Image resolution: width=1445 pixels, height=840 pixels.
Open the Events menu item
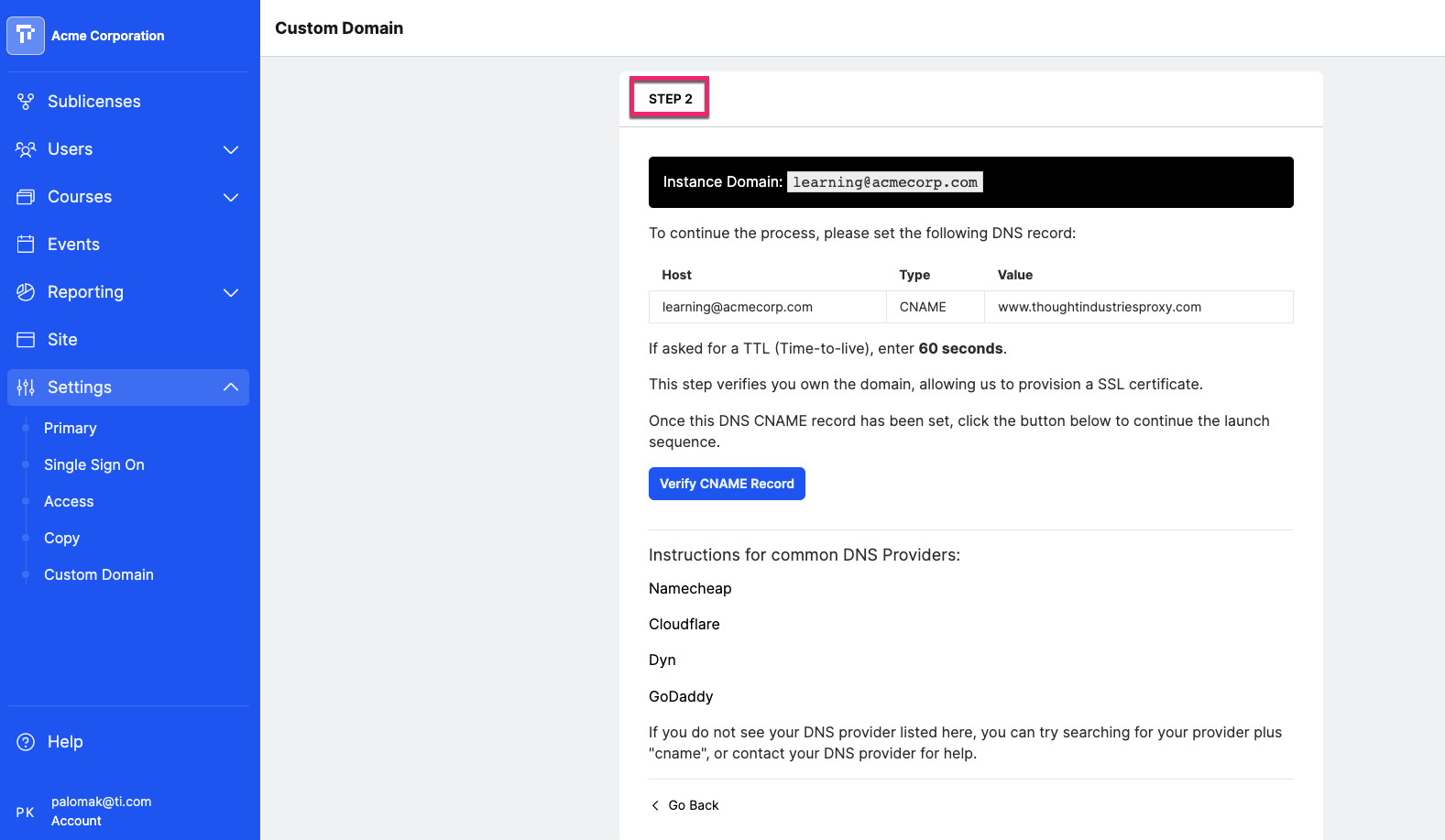tap(128, 245)
